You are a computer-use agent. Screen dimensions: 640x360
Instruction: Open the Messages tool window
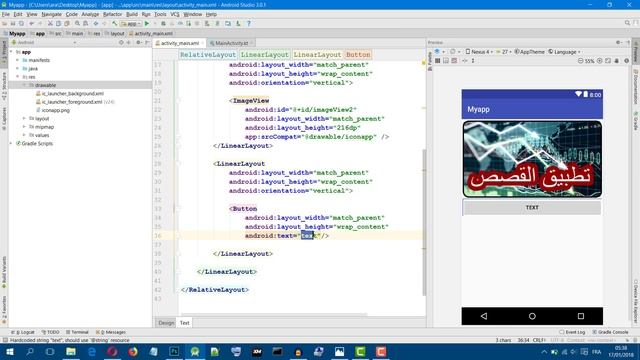tap(111, 332)
